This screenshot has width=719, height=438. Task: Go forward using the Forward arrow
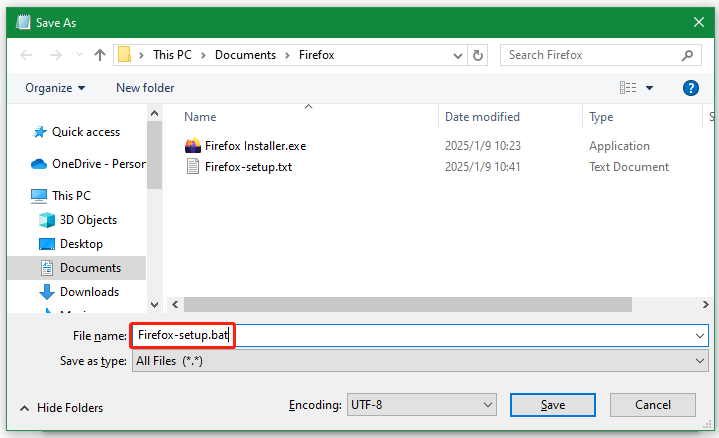[55, 55]
